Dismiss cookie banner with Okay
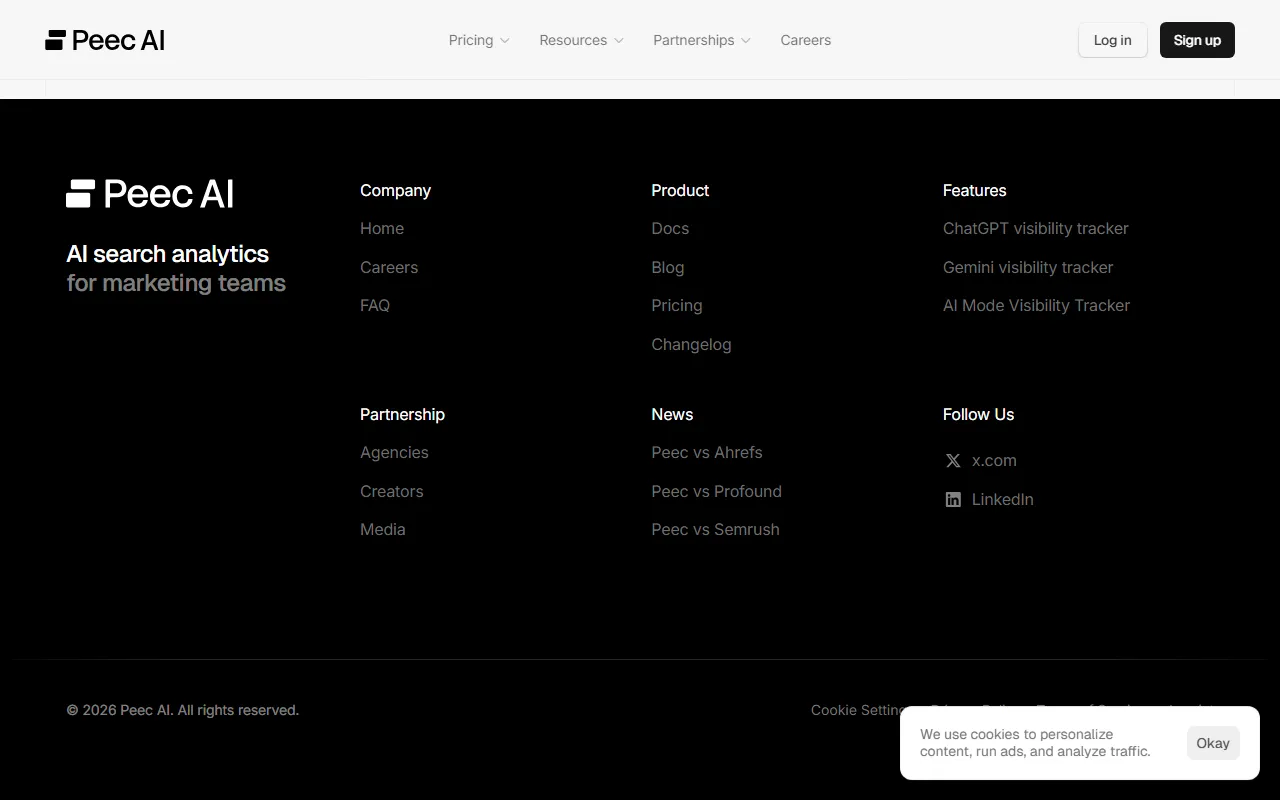1280x800 pixels. tap(1212, 743)
